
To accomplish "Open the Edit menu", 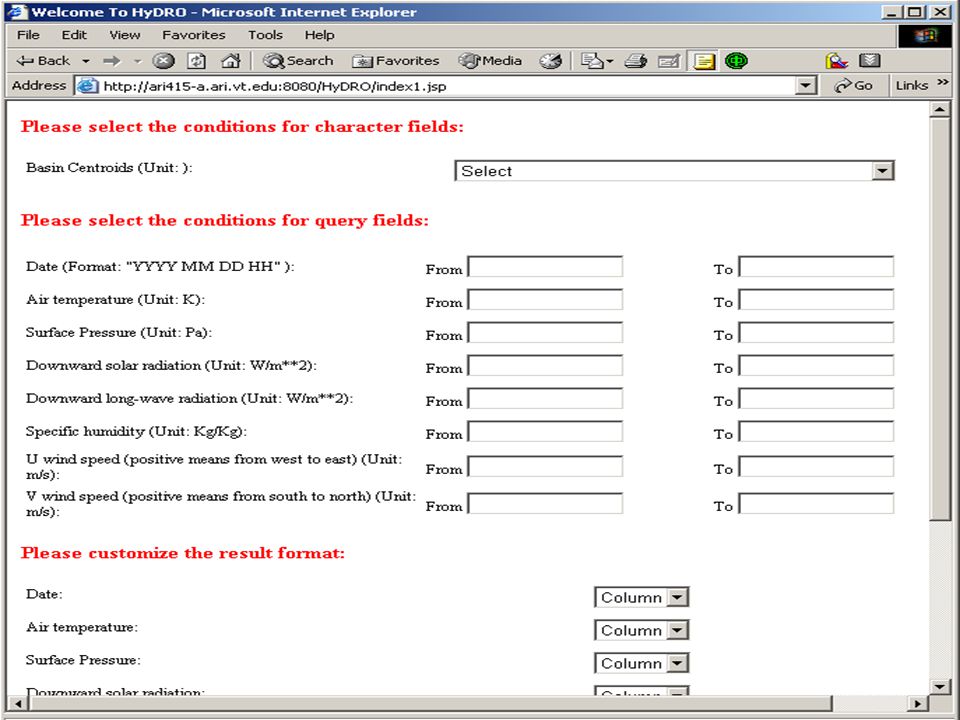I will pyautogui.click(x=74, y=35).
